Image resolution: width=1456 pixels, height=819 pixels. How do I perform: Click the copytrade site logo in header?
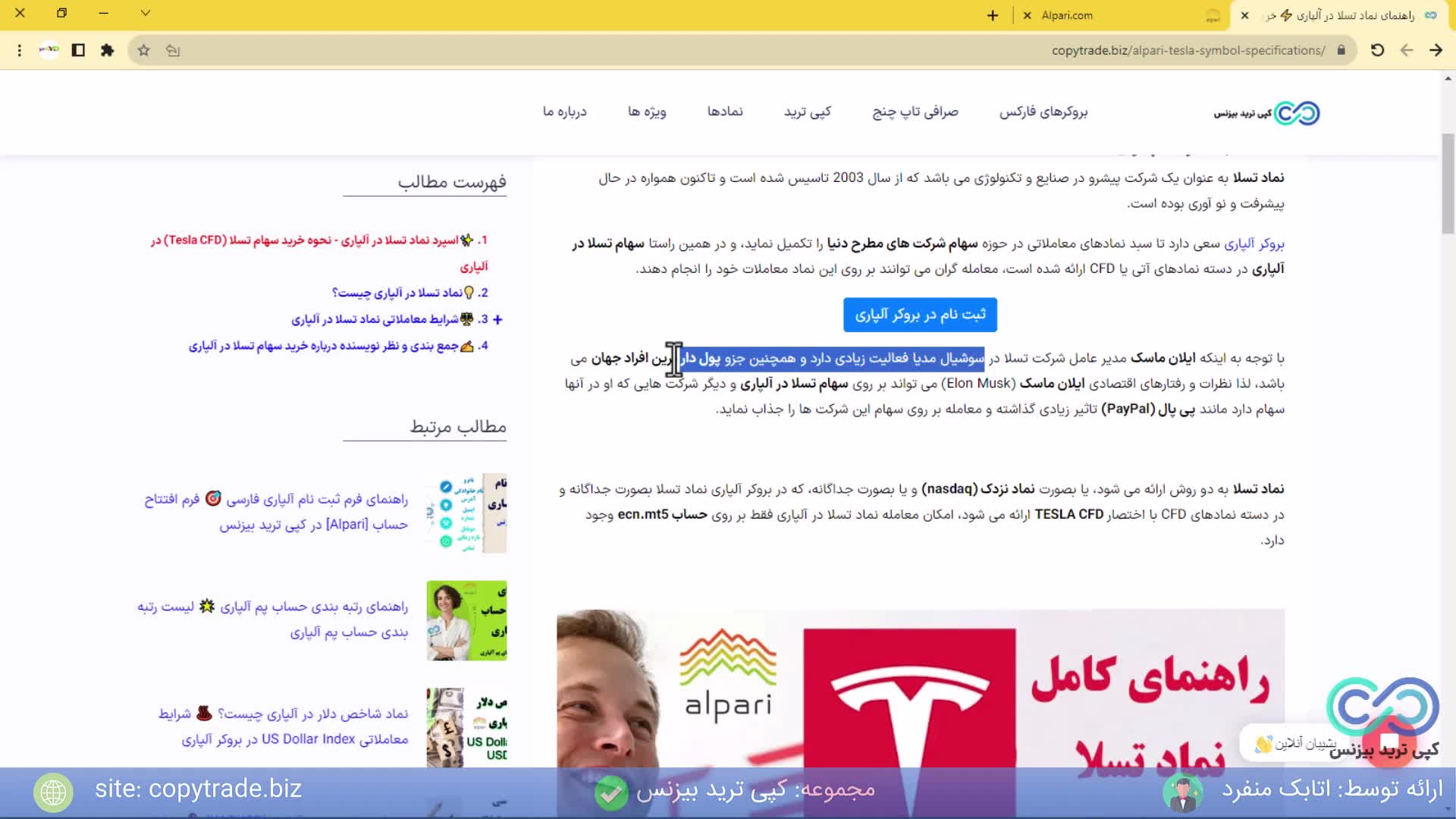1266,113
